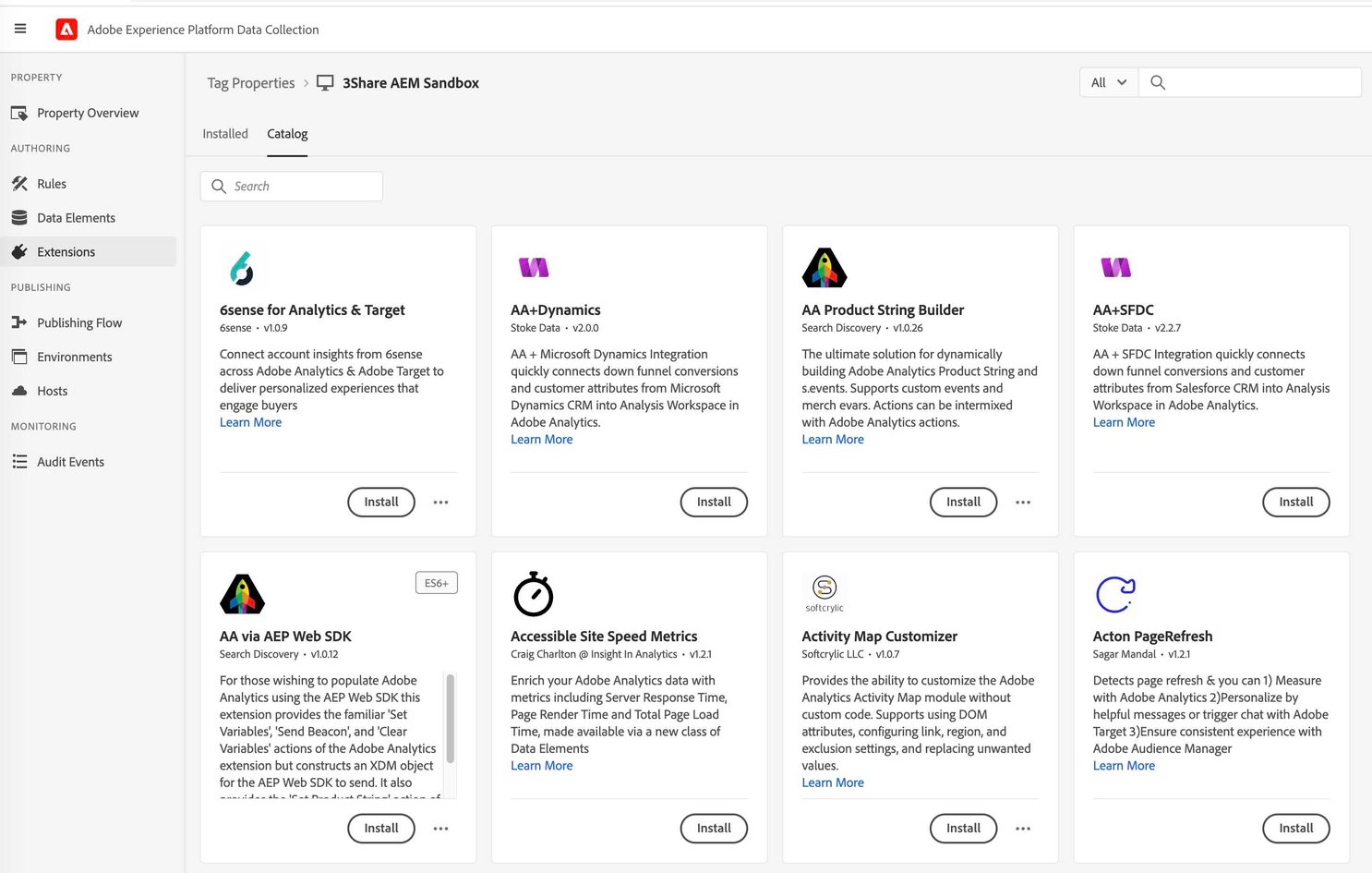Open the hamburger navigation menu
Image resolution: width=1372 pixels, height=873 pixels.
(x=20, y=29)
